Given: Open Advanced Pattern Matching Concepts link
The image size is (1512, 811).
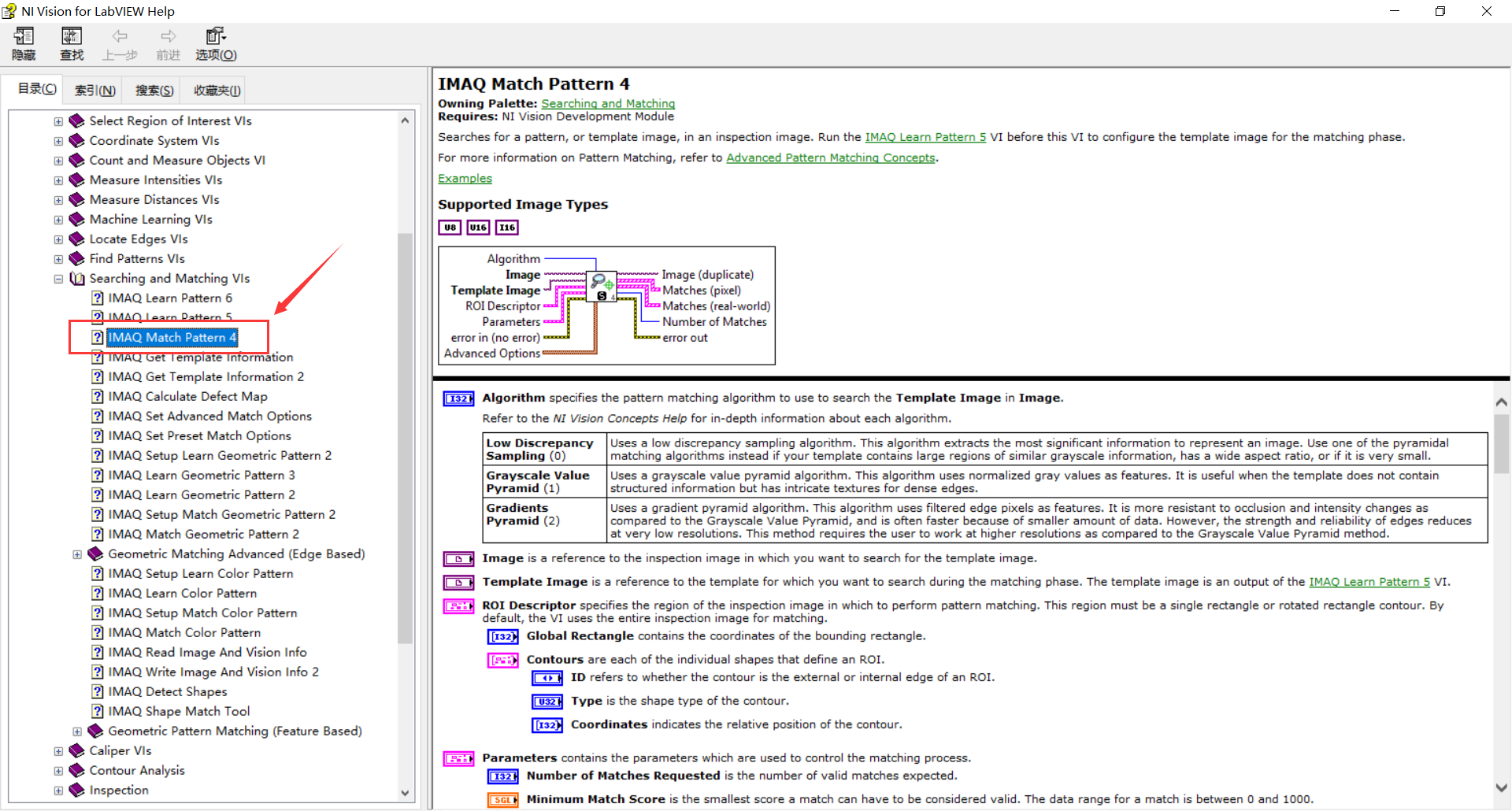Looking at the screenshot, I should (831, 157).
